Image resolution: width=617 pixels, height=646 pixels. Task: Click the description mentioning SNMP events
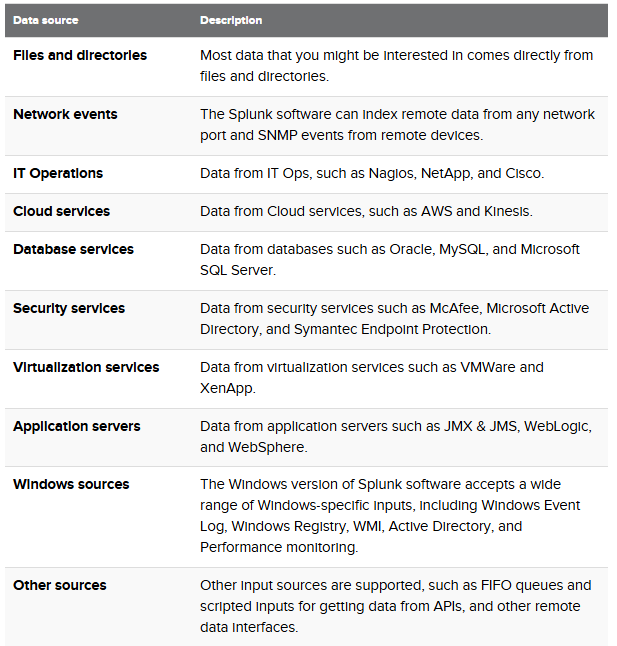pos(397,125)
